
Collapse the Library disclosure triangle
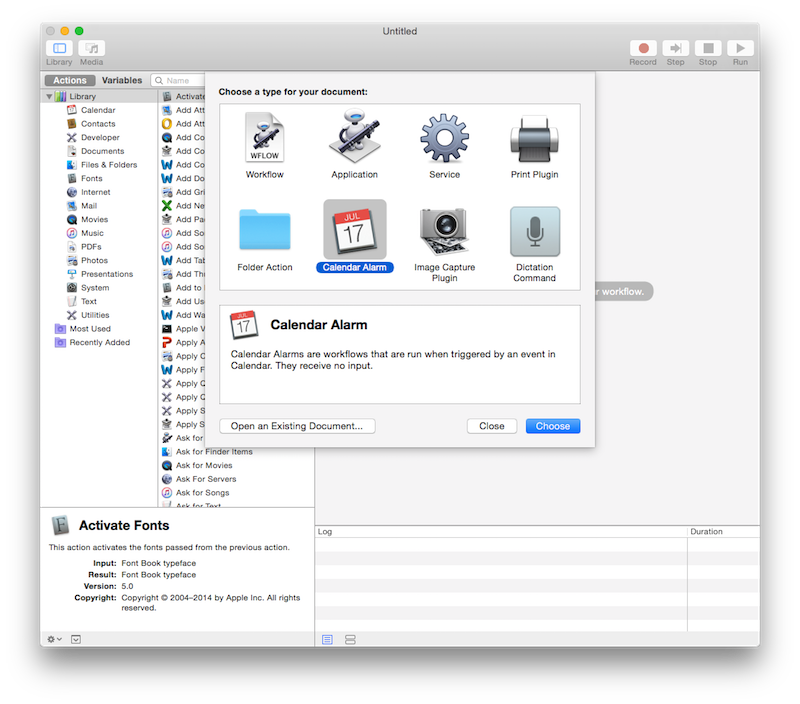point(49,96)
